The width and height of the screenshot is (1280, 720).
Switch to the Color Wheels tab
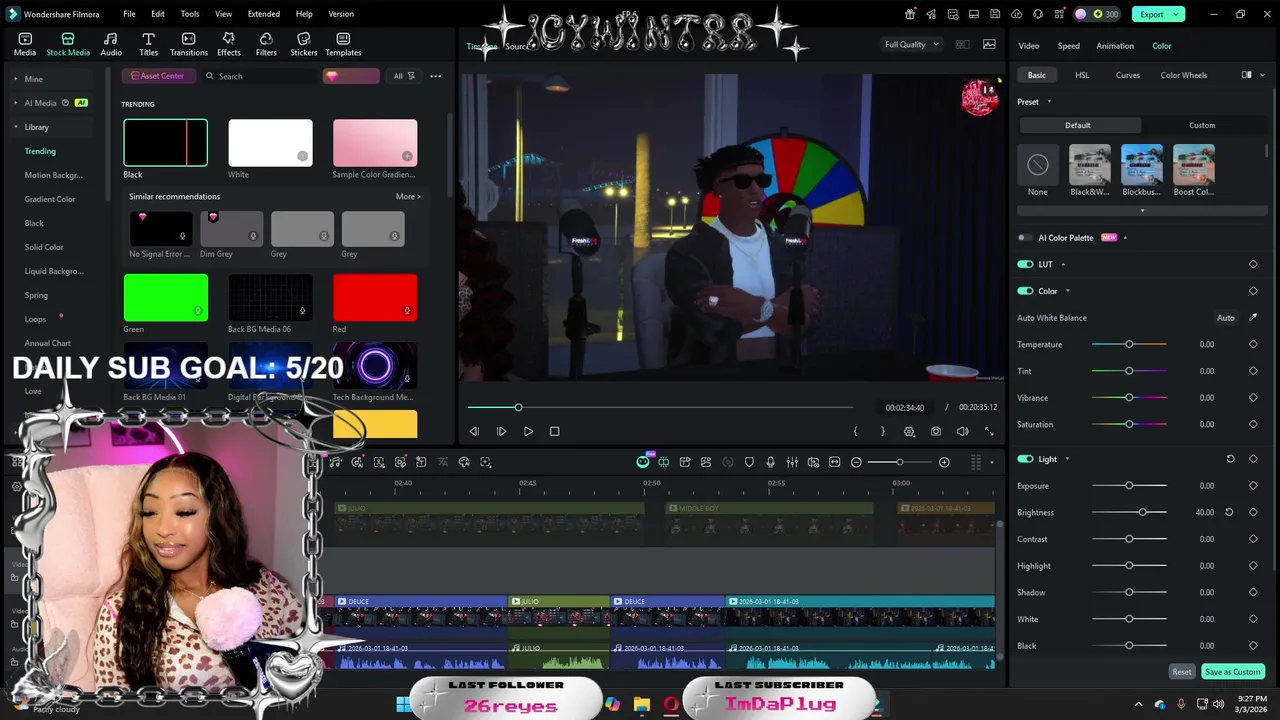pyautogui.click(x=1184, y=75)
